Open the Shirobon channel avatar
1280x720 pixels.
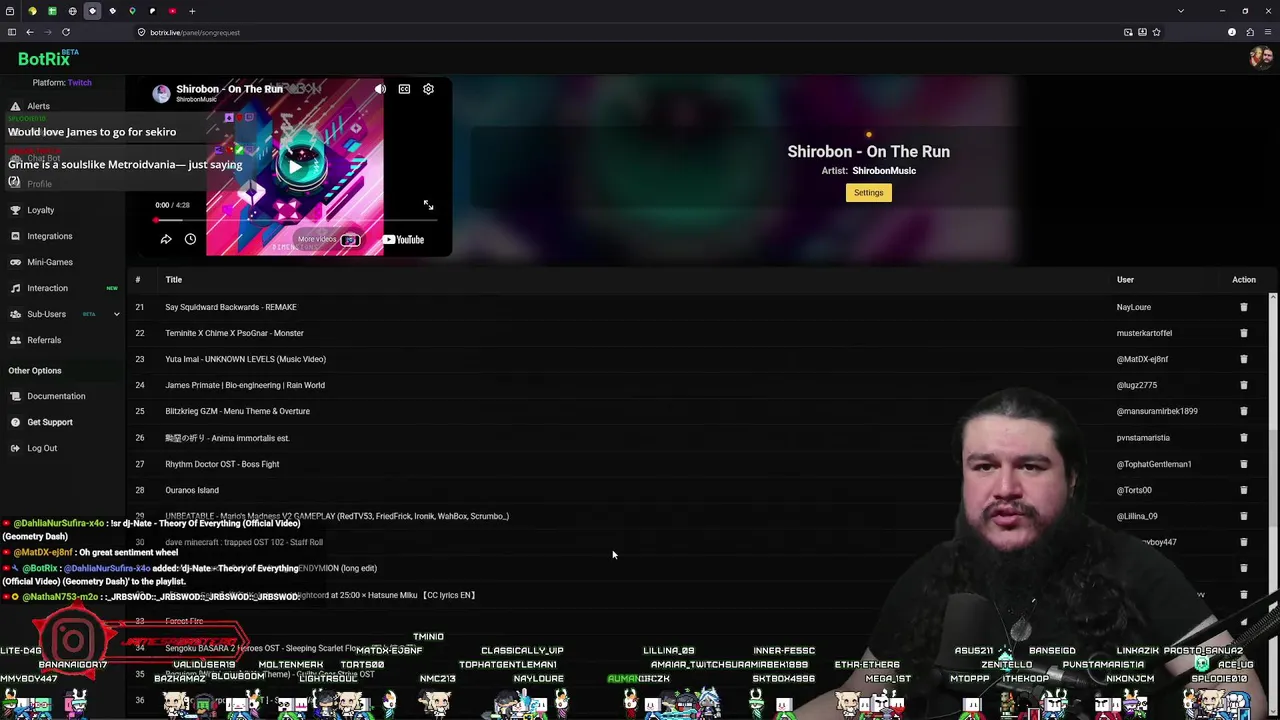pos(161,93)
